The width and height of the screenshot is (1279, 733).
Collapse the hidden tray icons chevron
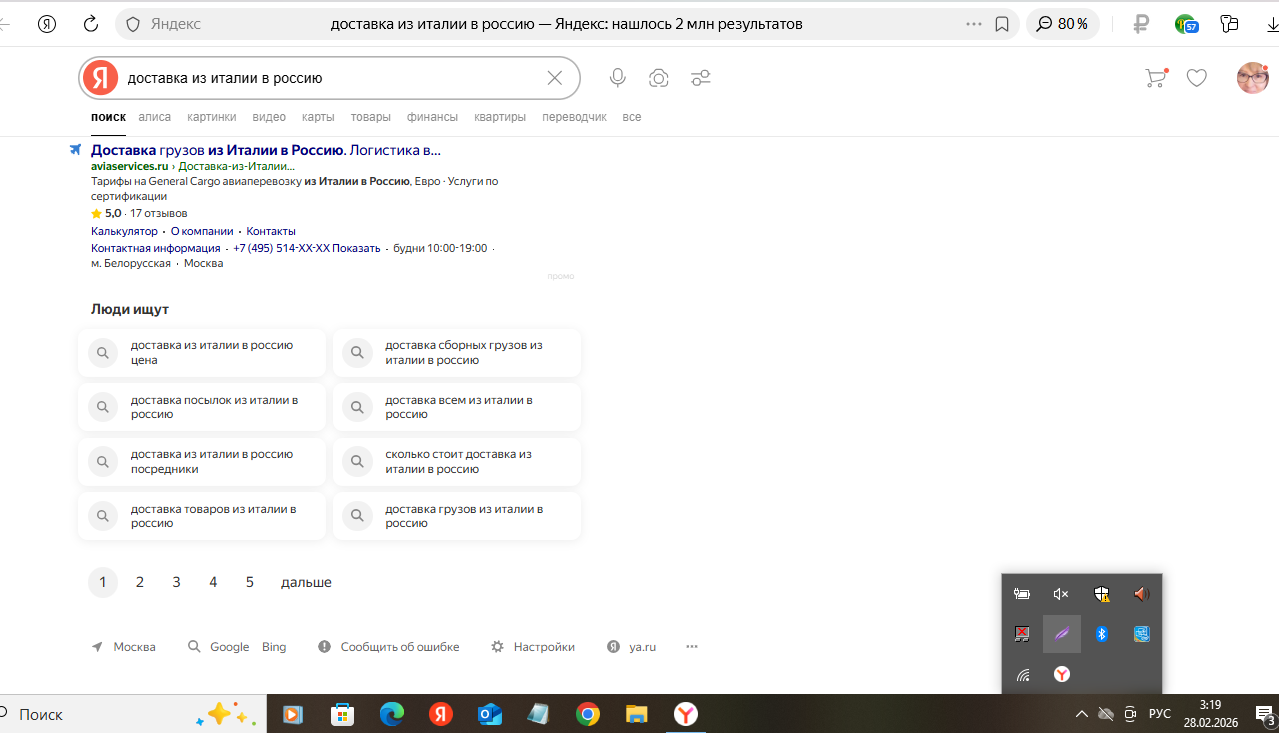(x=1081, y=714)
